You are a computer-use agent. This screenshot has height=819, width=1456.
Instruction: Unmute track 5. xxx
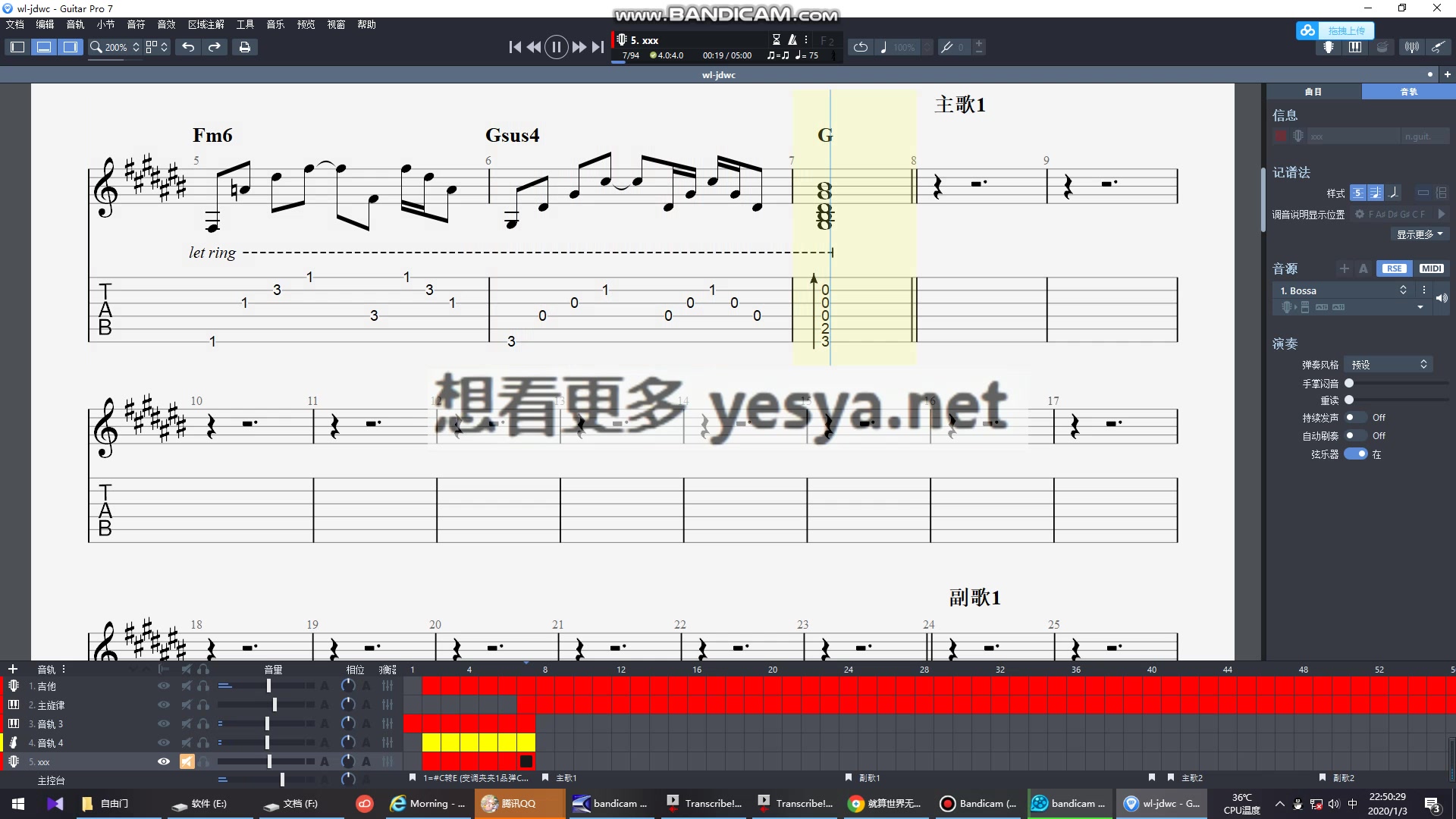point(187,761)
